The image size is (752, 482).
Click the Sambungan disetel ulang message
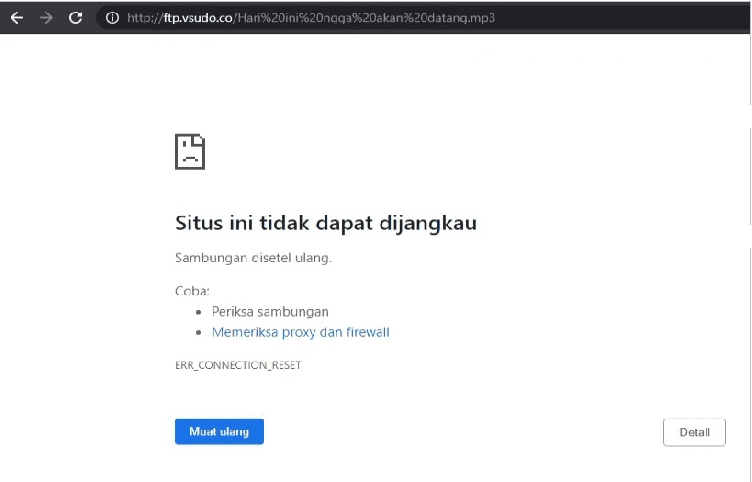tap(253, 258)
